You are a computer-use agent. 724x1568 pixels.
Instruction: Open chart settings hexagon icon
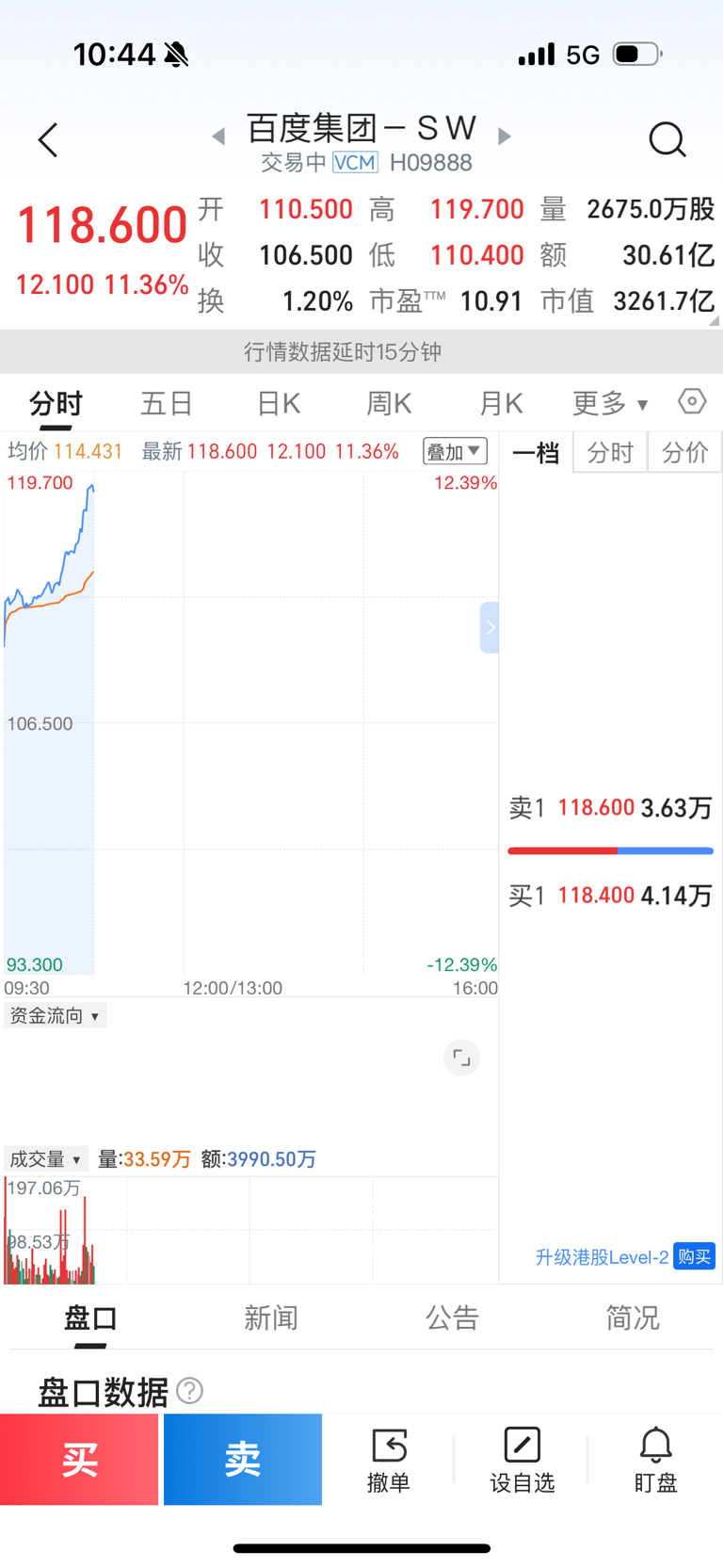(692, 402)
